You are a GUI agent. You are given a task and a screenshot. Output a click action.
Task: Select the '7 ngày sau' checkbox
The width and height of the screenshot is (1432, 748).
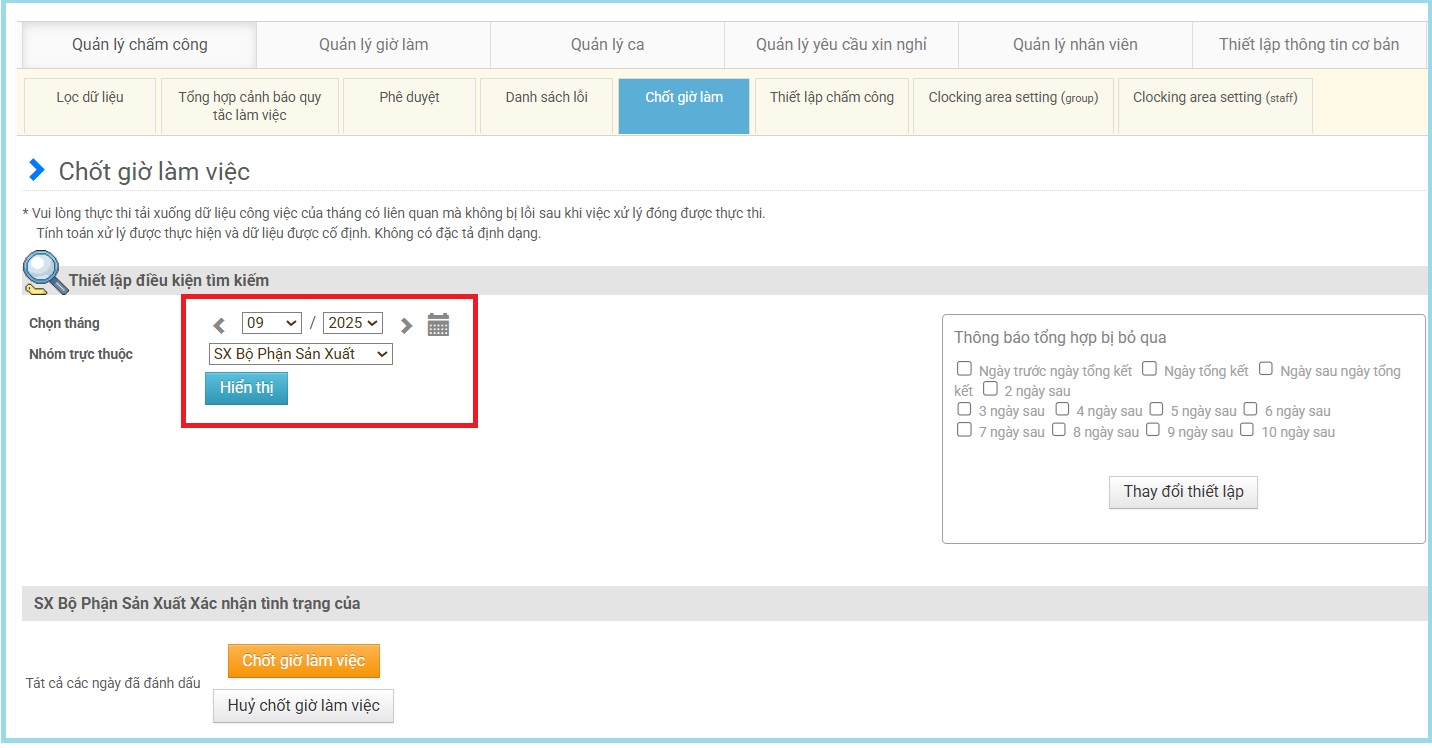point(964,430)
